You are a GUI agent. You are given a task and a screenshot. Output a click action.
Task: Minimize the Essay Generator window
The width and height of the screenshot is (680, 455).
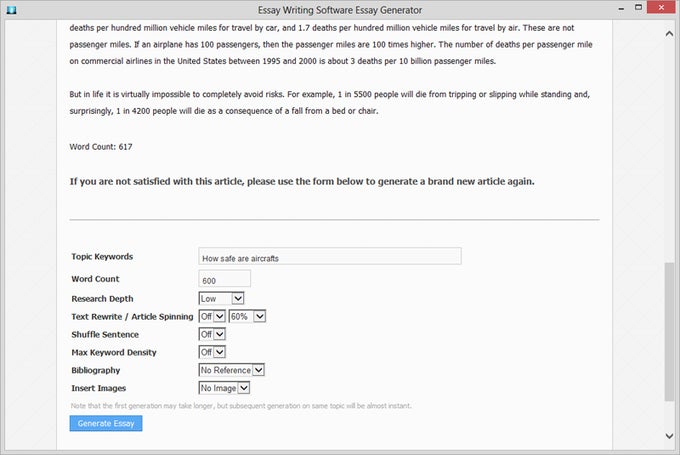621,9
